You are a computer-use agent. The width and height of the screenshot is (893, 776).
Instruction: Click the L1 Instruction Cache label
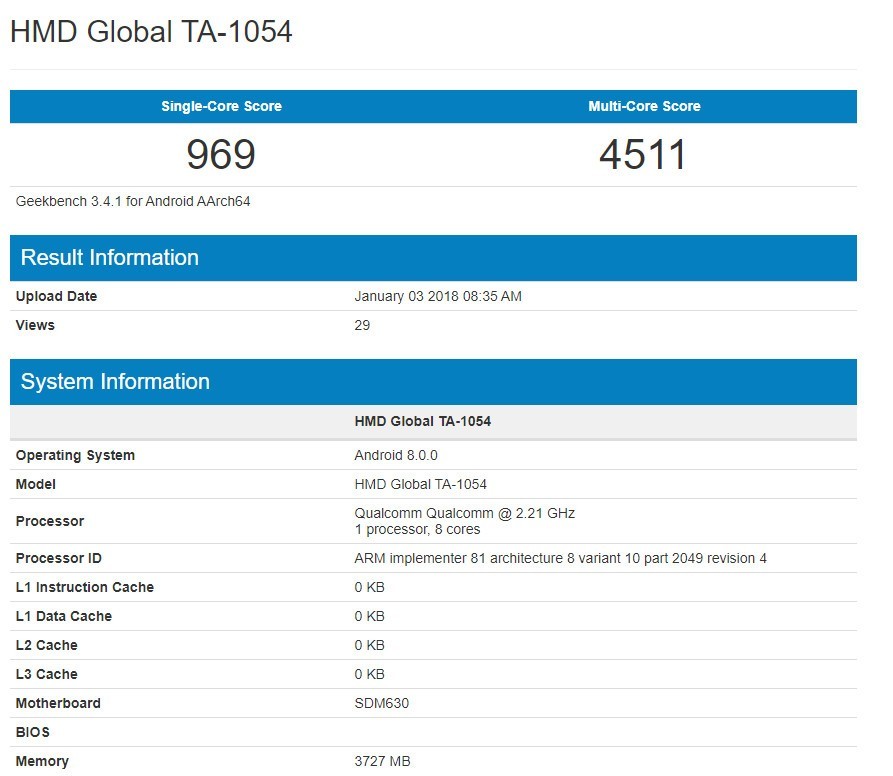tap(85, 587)
